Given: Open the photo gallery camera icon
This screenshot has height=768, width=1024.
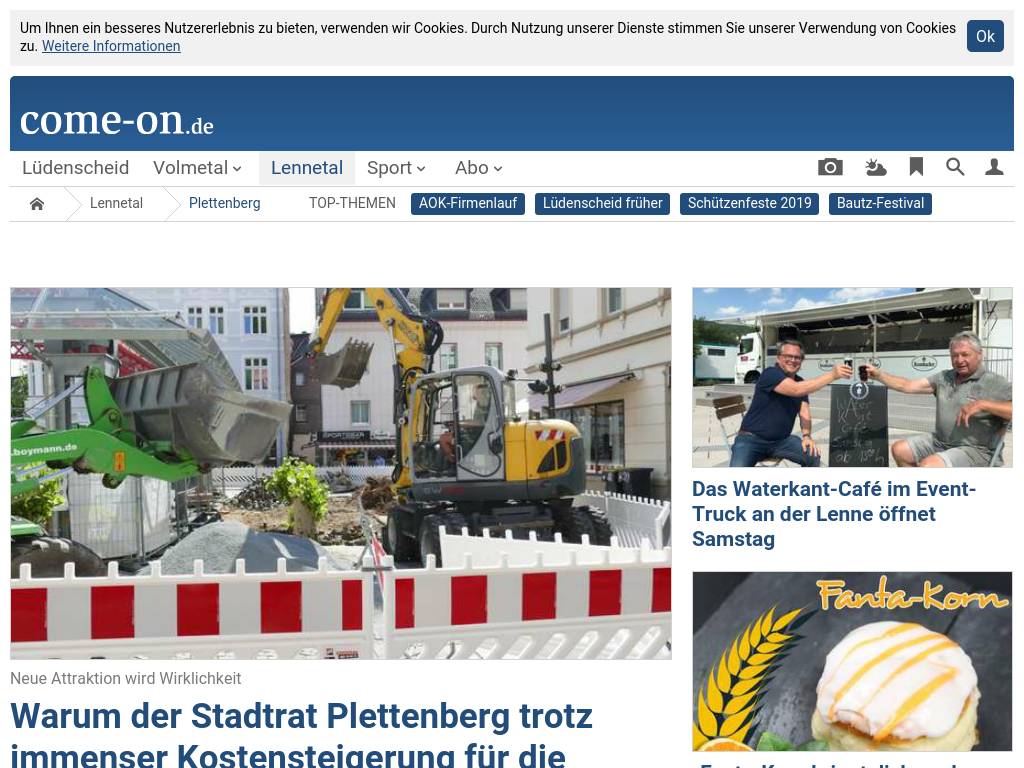Looking at the screenshot, I should (x=830, y=167).
